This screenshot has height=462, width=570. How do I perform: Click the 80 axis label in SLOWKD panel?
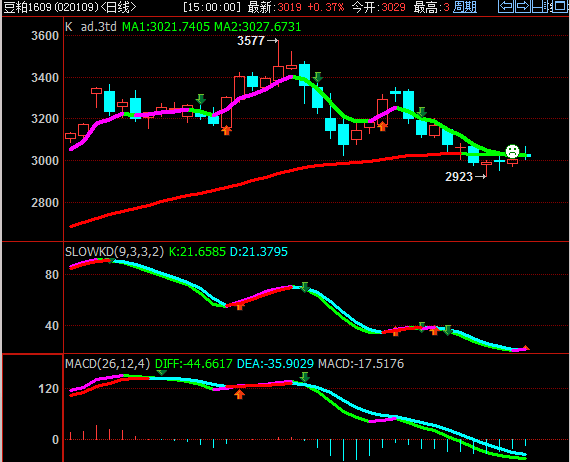[x=52, y=274]
